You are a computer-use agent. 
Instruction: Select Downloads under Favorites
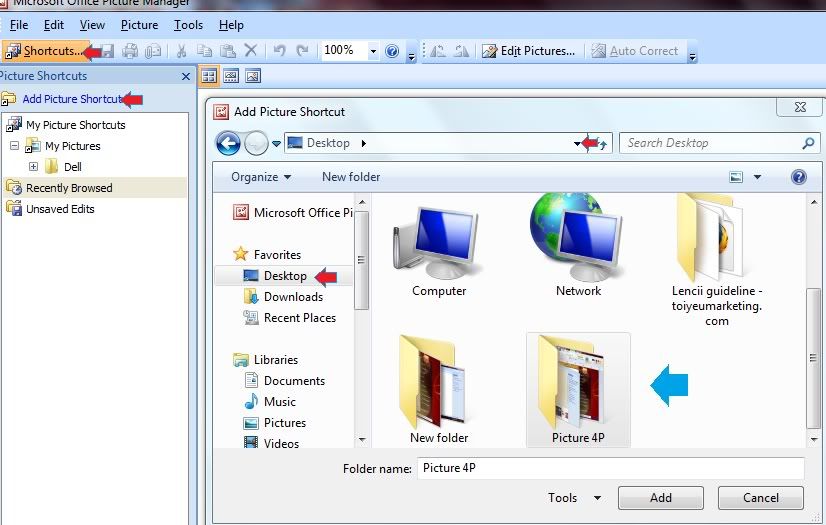pos(293,297)
